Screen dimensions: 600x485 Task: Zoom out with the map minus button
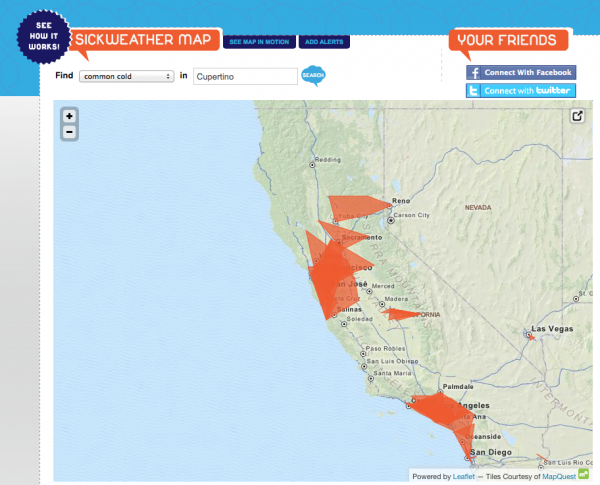tap(69, 132)
